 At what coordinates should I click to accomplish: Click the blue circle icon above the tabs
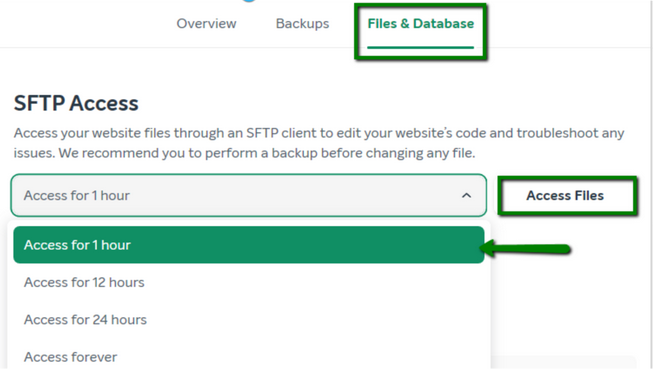pyautogui.click(x=249, y=1)
